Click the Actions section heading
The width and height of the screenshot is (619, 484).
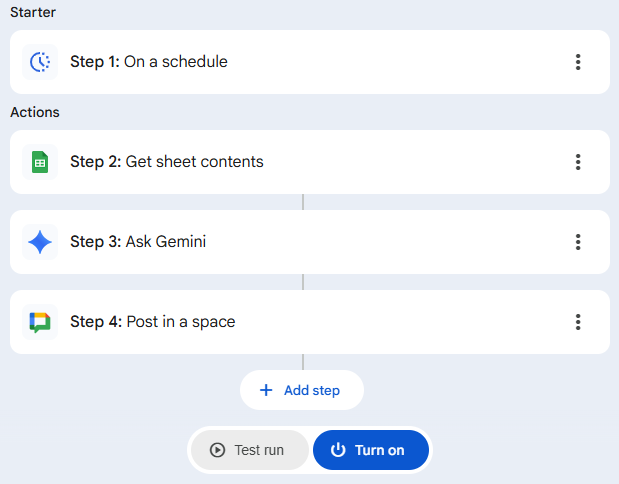point(35,112)
